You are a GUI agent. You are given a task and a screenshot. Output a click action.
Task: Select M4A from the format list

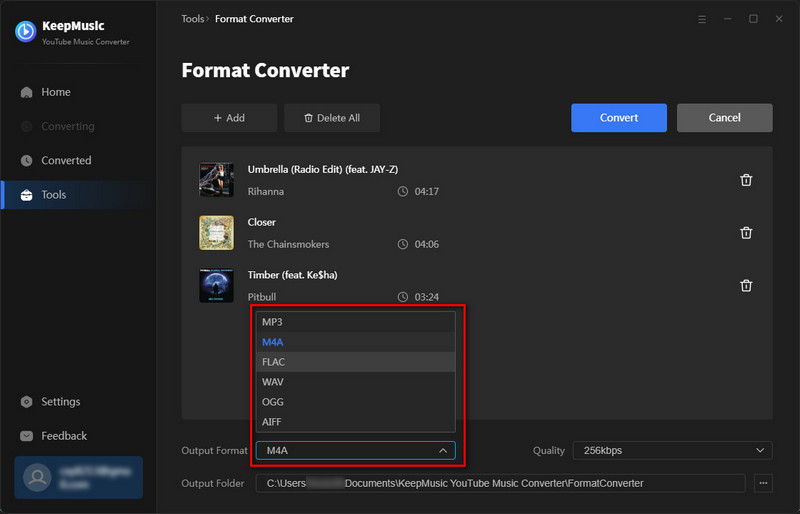click(x=356, y=342)
